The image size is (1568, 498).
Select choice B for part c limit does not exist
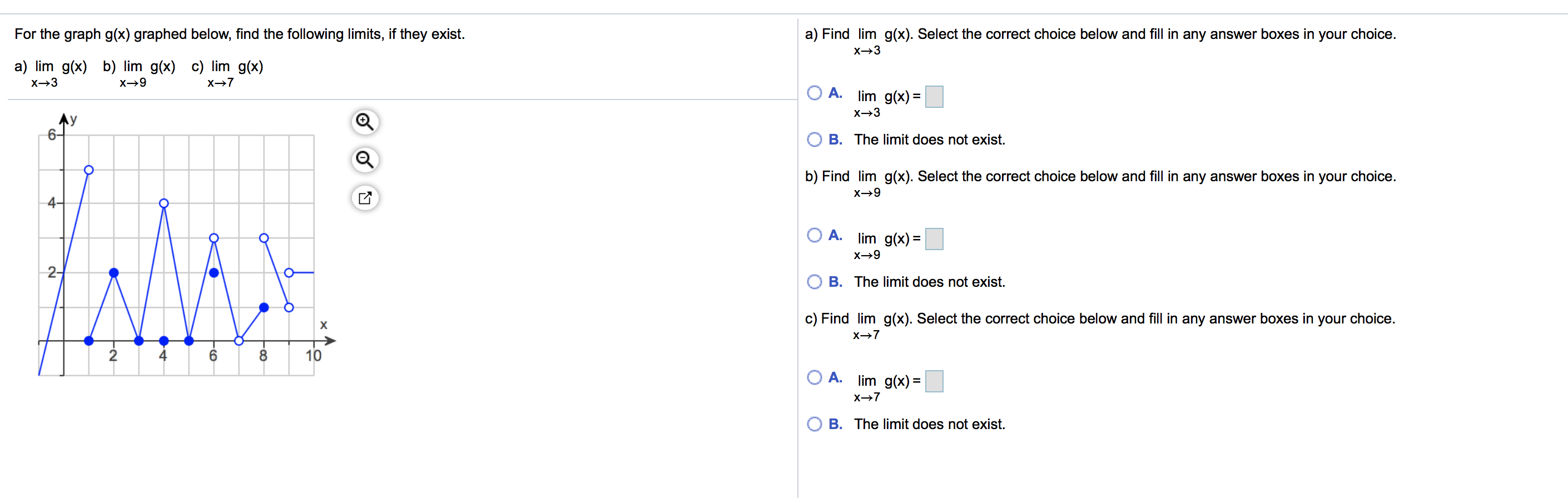click(814, 424)
